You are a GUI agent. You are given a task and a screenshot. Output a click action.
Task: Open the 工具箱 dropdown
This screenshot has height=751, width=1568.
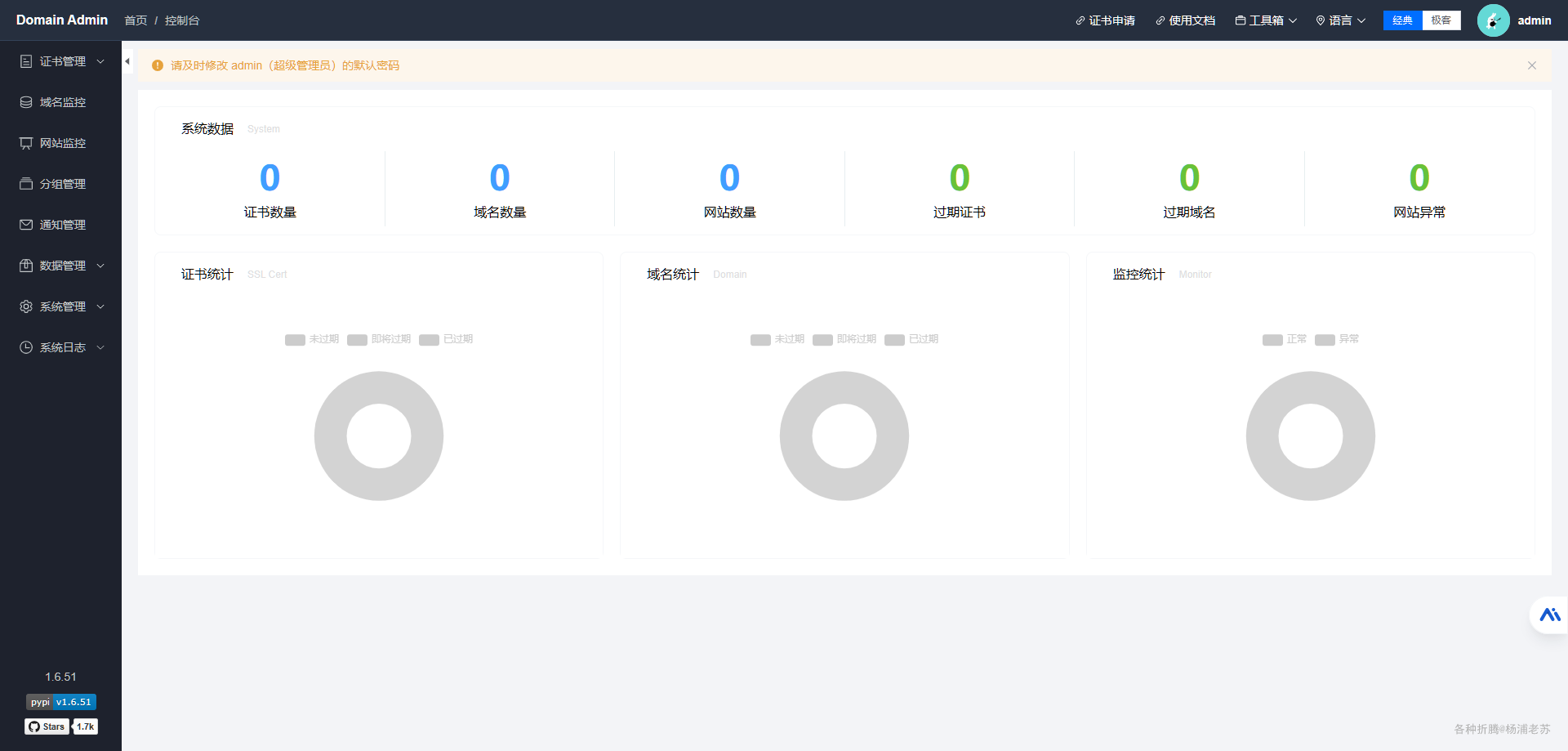click(1266, 20)
